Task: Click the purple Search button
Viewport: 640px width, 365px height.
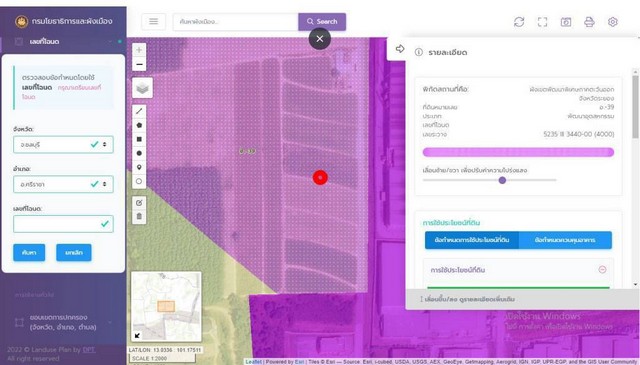Action: [x=322, y=21]
